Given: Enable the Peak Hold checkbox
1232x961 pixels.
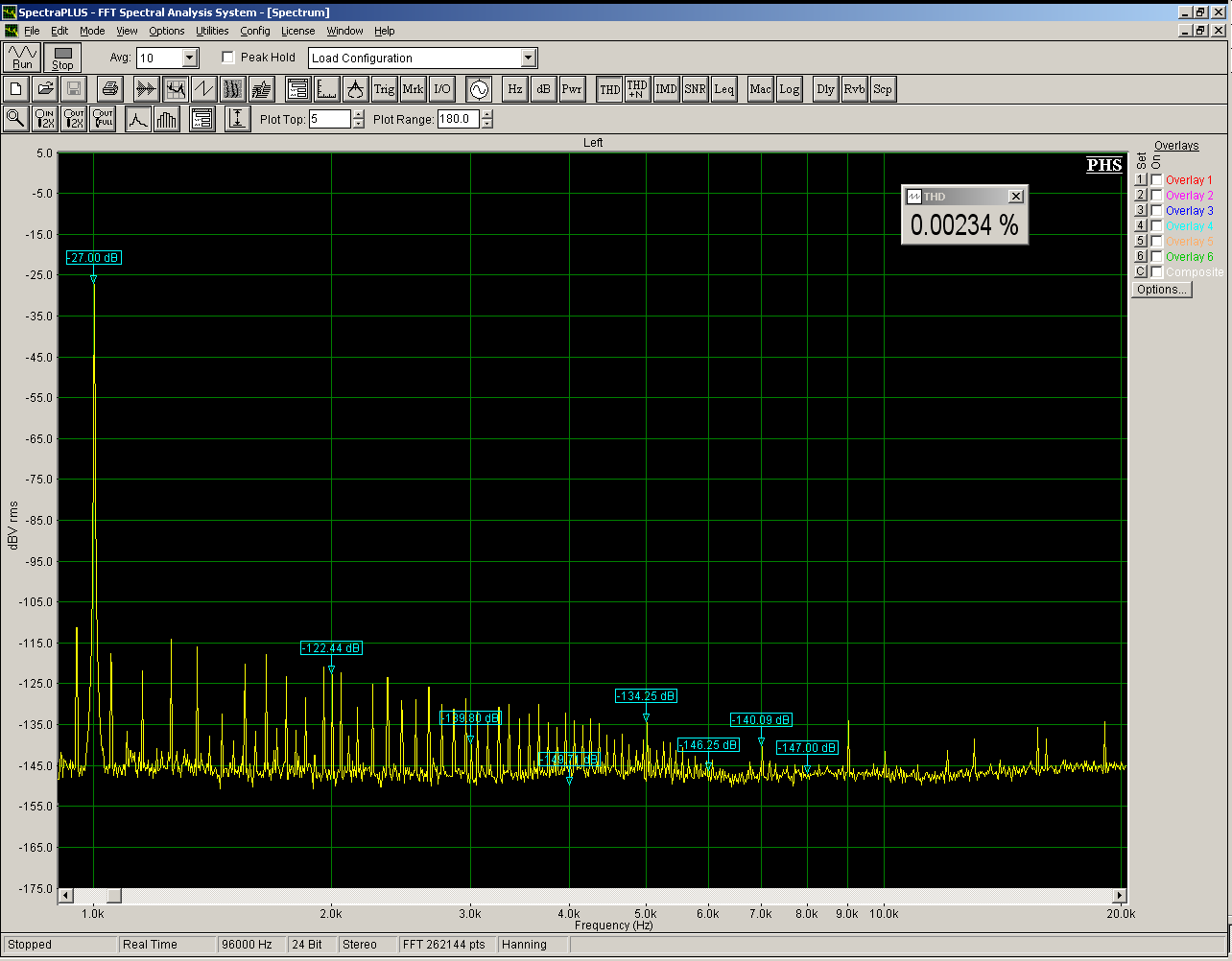Looking at the screenshot, I should 228,58.
